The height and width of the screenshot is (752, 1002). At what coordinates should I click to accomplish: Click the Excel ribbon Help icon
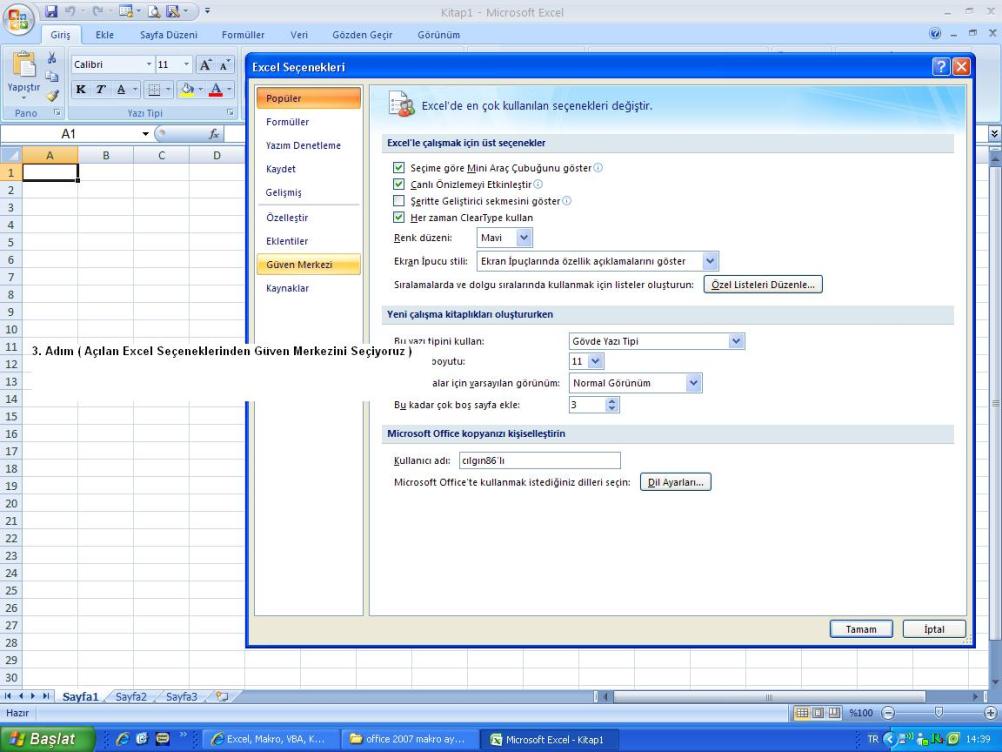coord(935,34)
